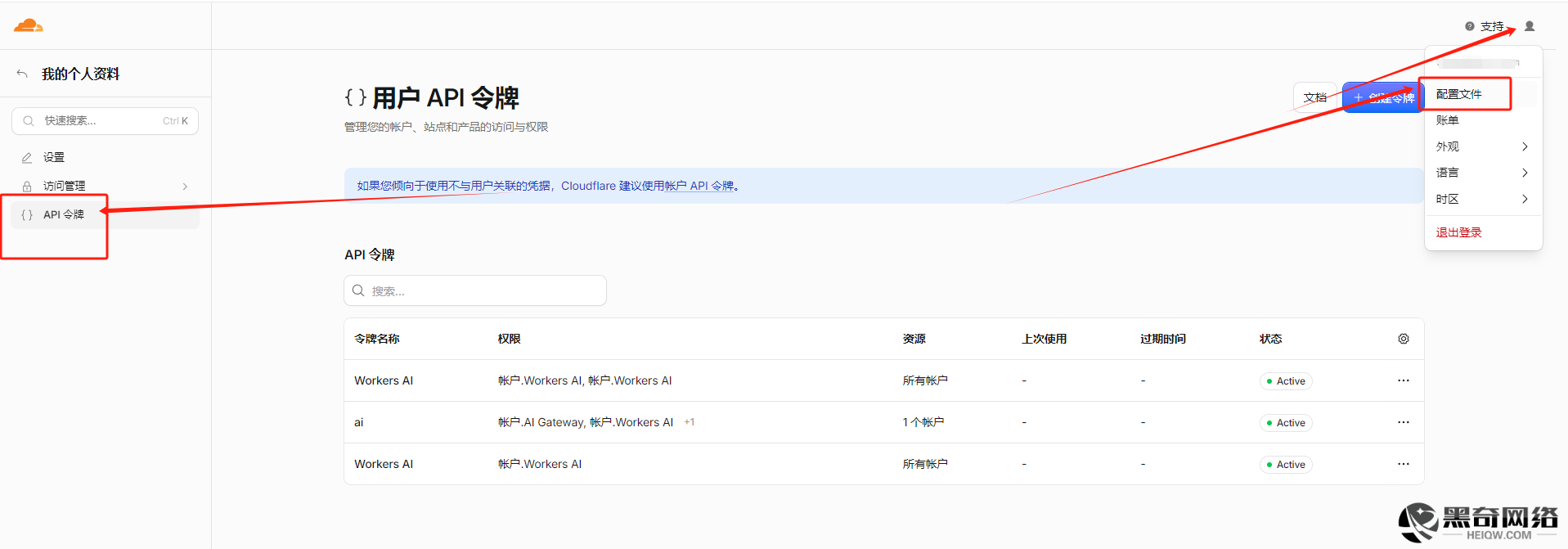This screenshot has width=1568, height=549.
Task: Click the 我的个人资料 heading
Action: [x=81, y=74]
